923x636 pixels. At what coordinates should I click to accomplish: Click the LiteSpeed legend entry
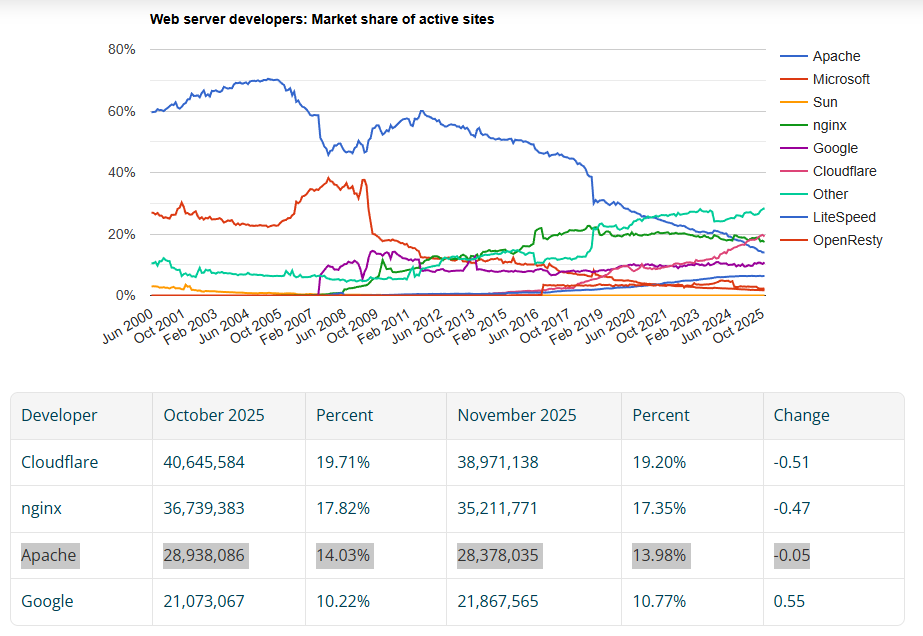tap(843, 218)
